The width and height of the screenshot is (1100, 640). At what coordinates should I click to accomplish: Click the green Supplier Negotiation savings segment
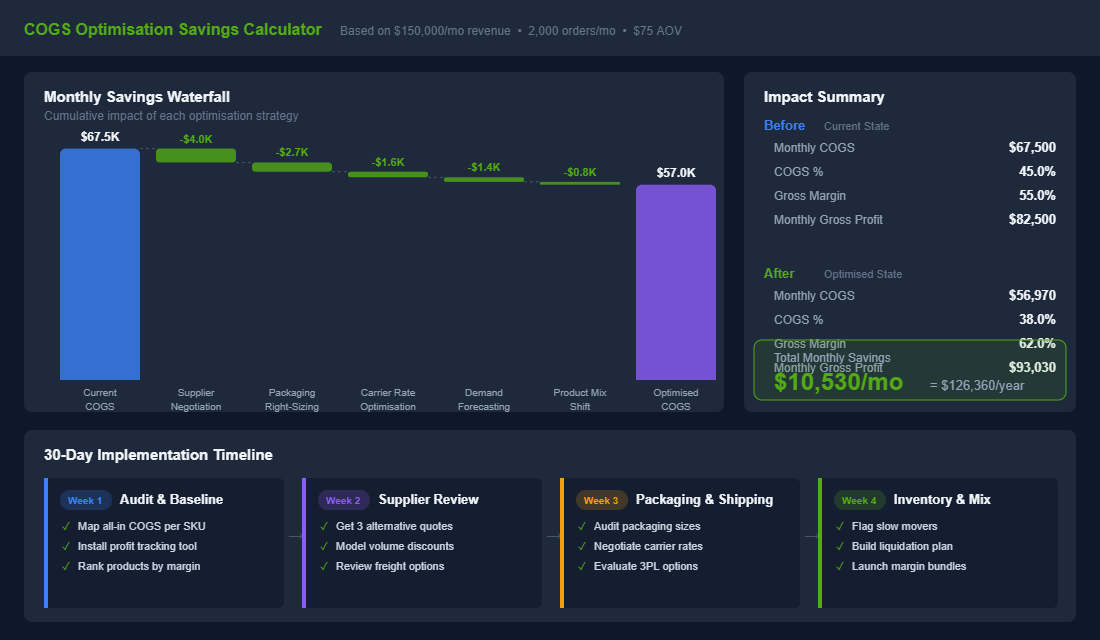pos(196,155)
